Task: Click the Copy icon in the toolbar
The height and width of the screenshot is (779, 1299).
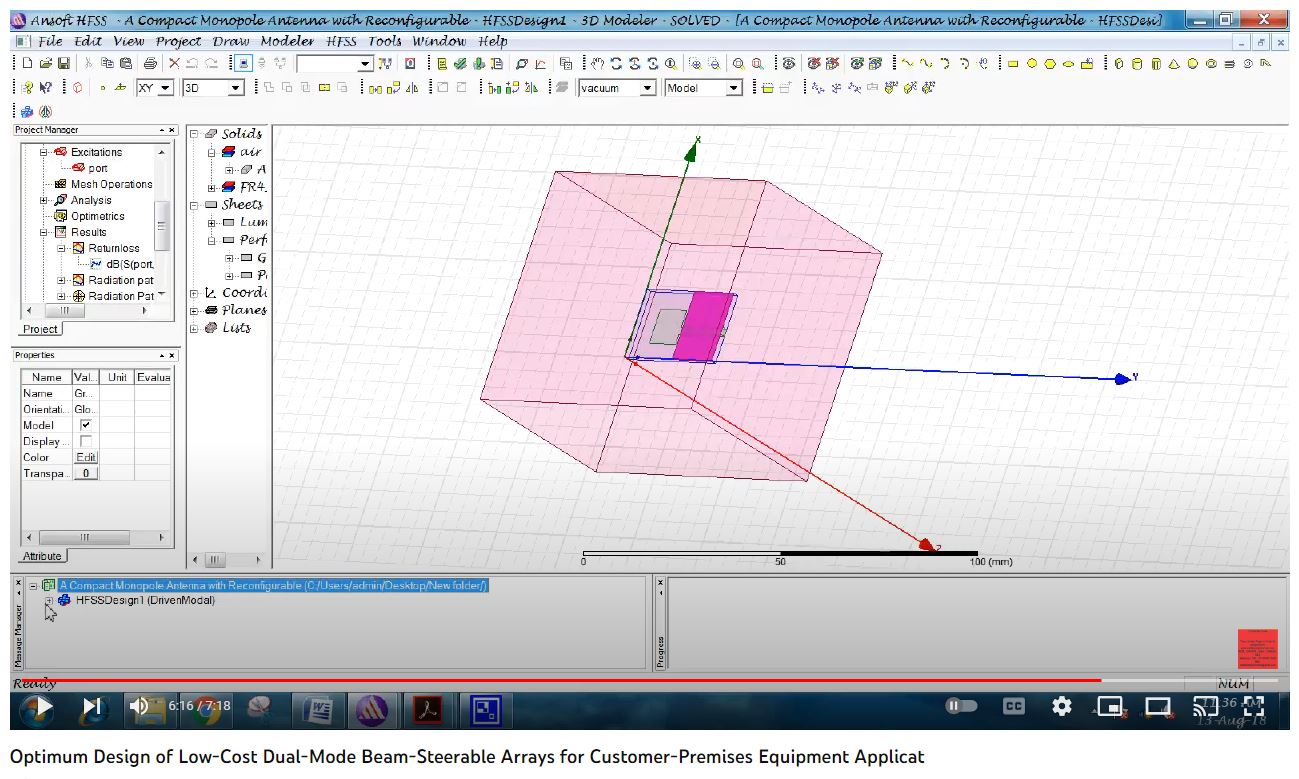Action: 108,64
